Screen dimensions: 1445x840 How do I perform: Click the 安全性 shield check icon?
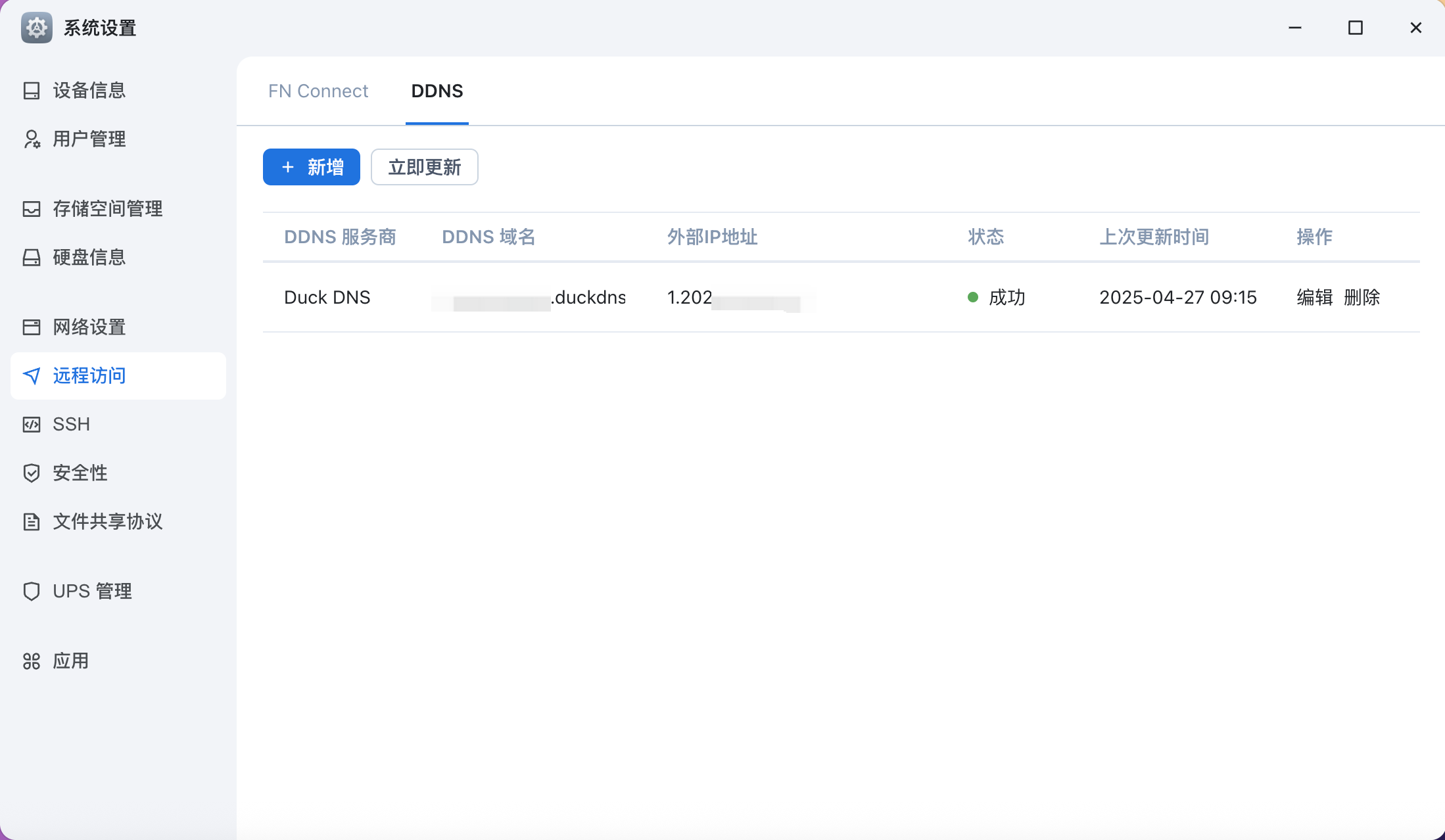pyautogui.click(x=32, y=473)
